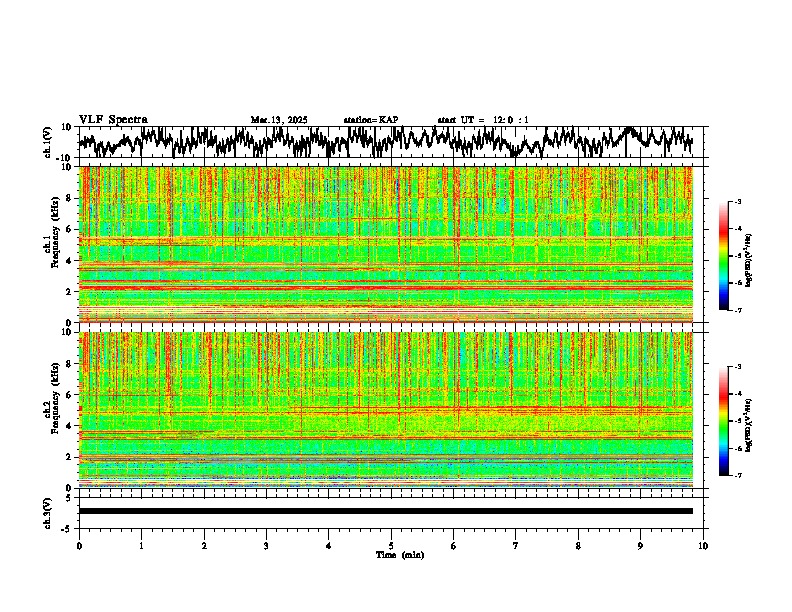Click the bottom time axis tick label '10'

(x=703, y=546)
